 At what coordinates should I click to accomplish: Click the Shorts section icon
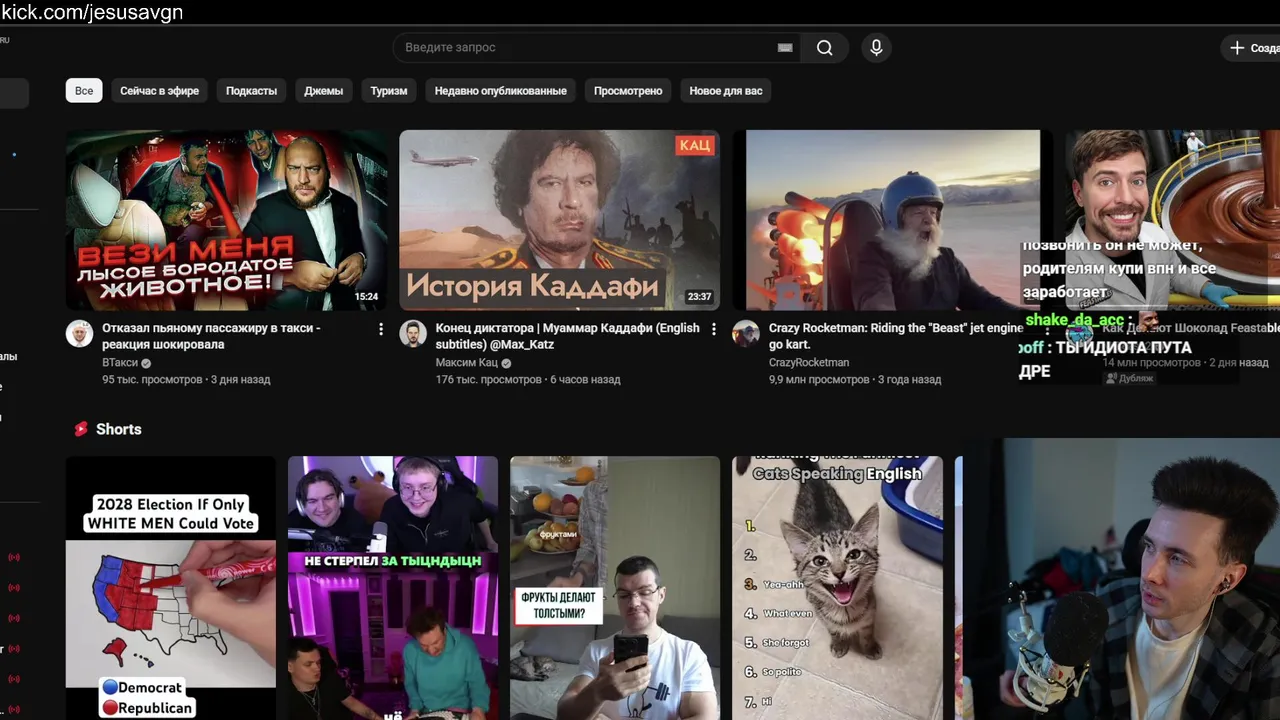pyautogui.click(x=81, y=429)
